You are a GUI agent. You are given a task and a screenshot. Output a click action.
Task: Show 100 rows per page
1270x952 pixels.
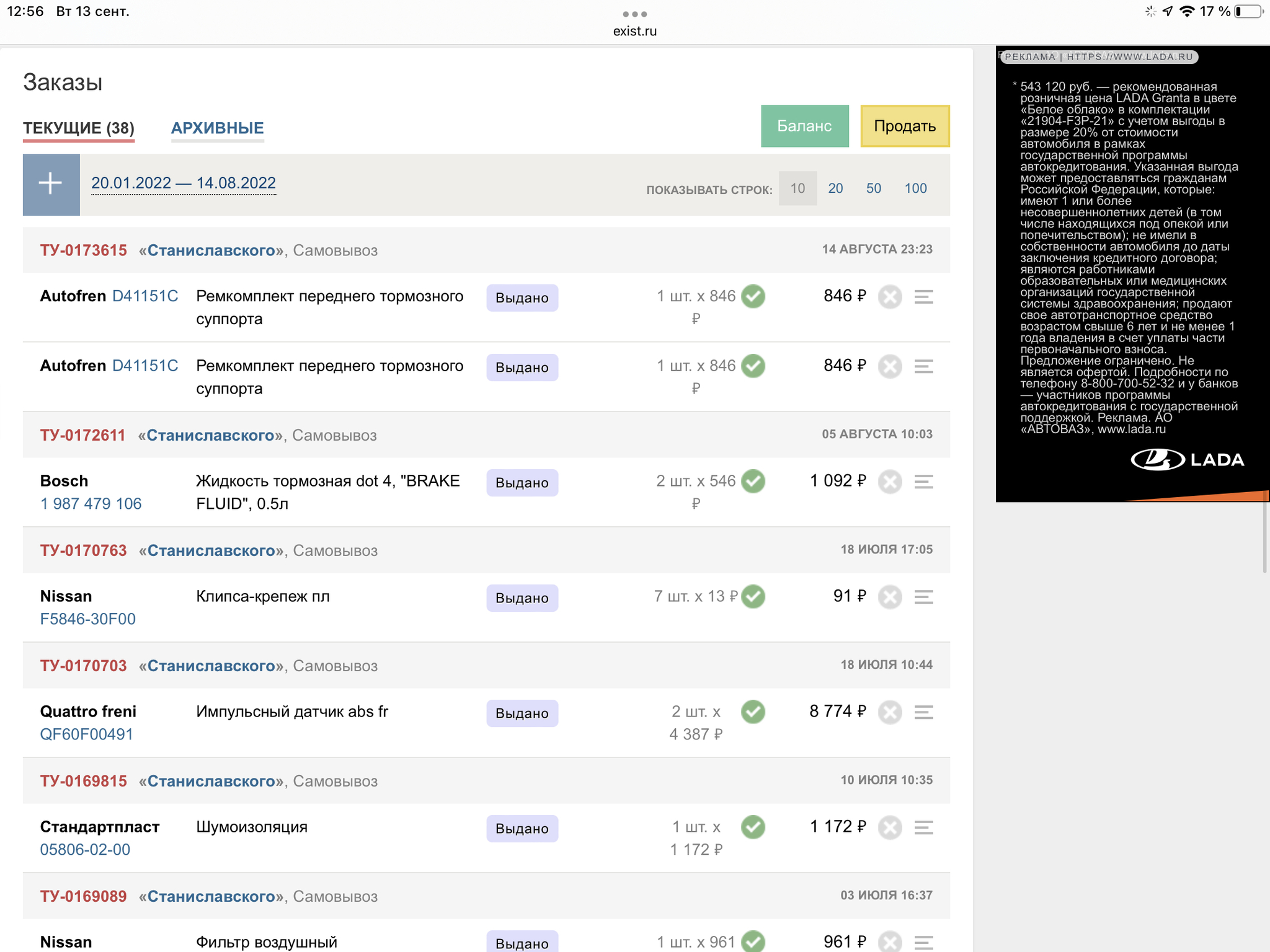coord(915,188)
